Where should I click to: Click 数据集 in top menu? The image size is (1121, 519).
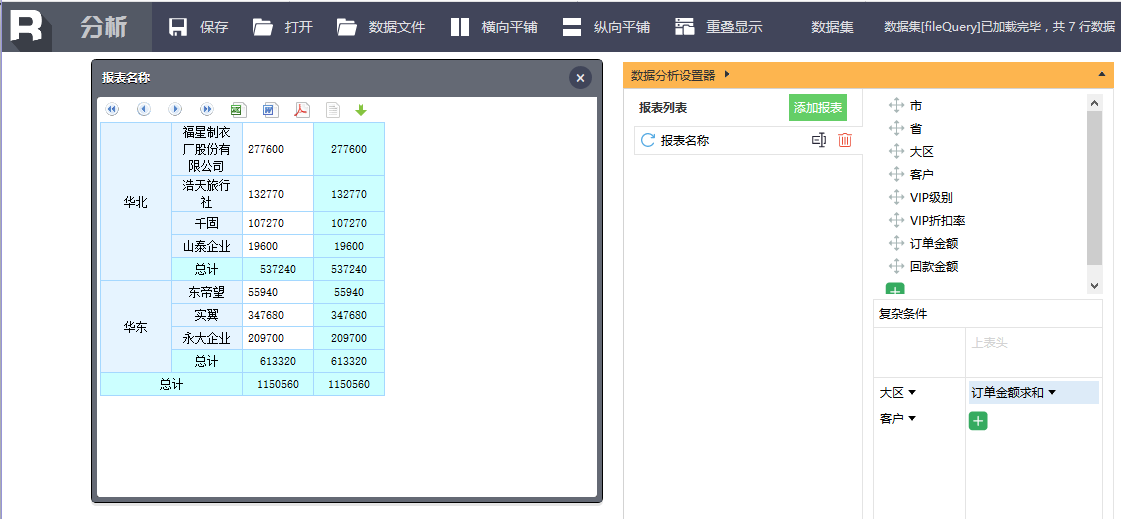click(832, 27)
